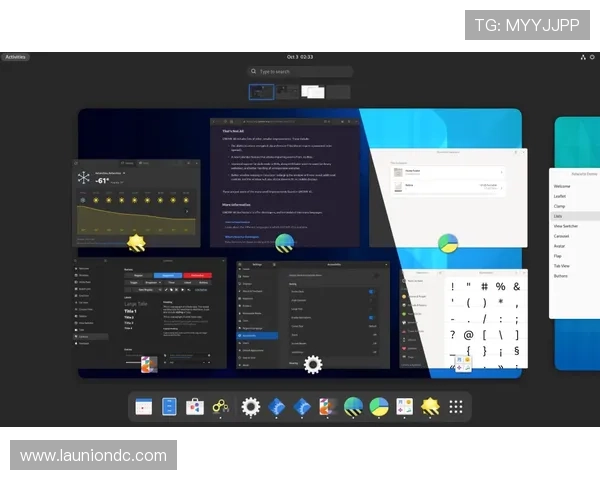Click the Activities button
The height and width of the screenshot is (480, 600).
pos(15,57)
